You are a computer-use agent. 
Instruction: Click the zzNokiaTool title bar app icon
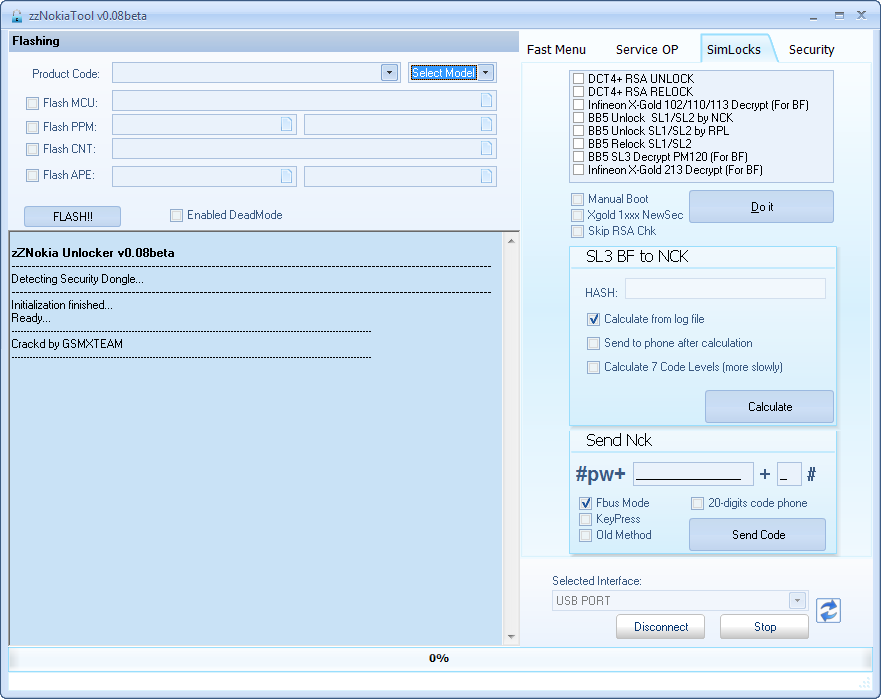coord(17,16)
